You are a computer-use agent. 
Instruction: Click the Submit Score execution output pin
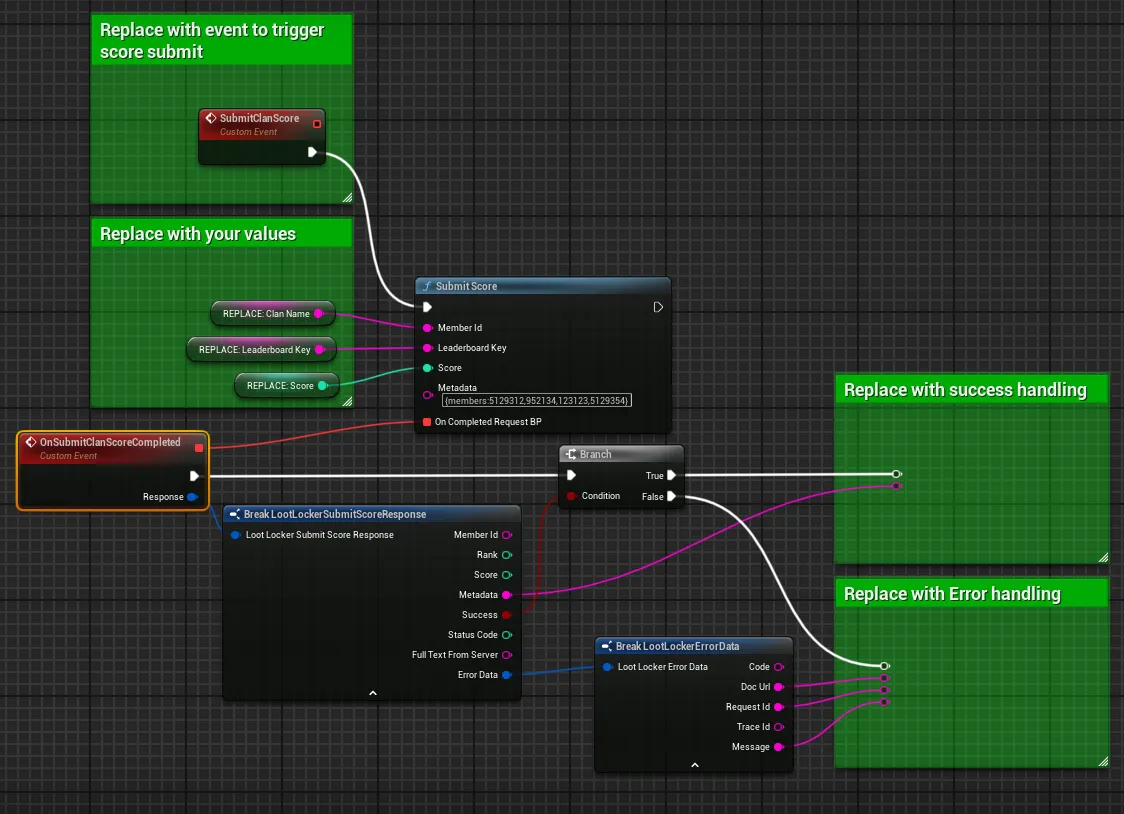click(x=658, y=307)
